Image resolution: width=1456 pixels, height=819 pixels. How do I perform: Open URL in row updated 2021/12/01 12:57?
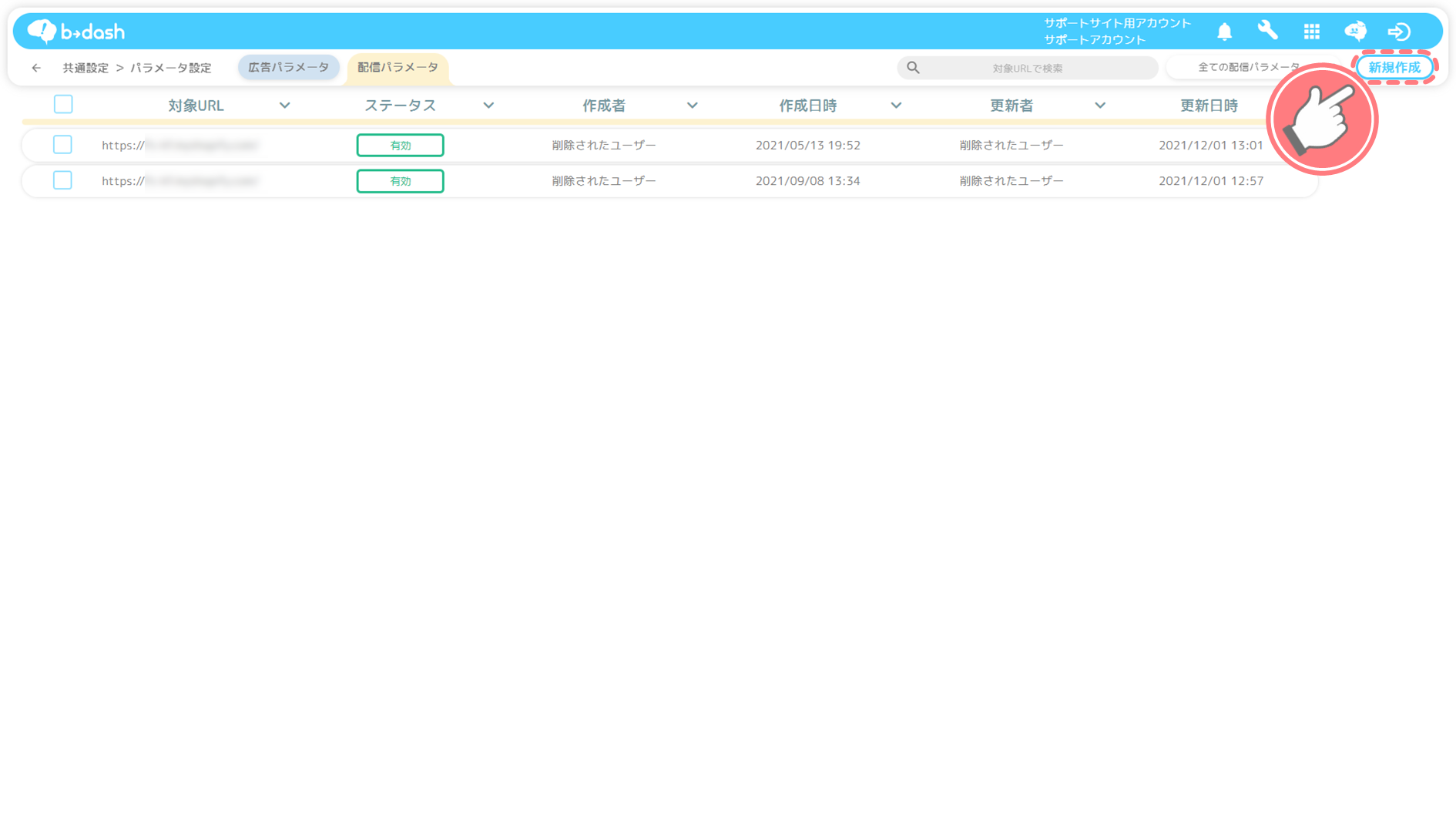click(x=180, y=181)
